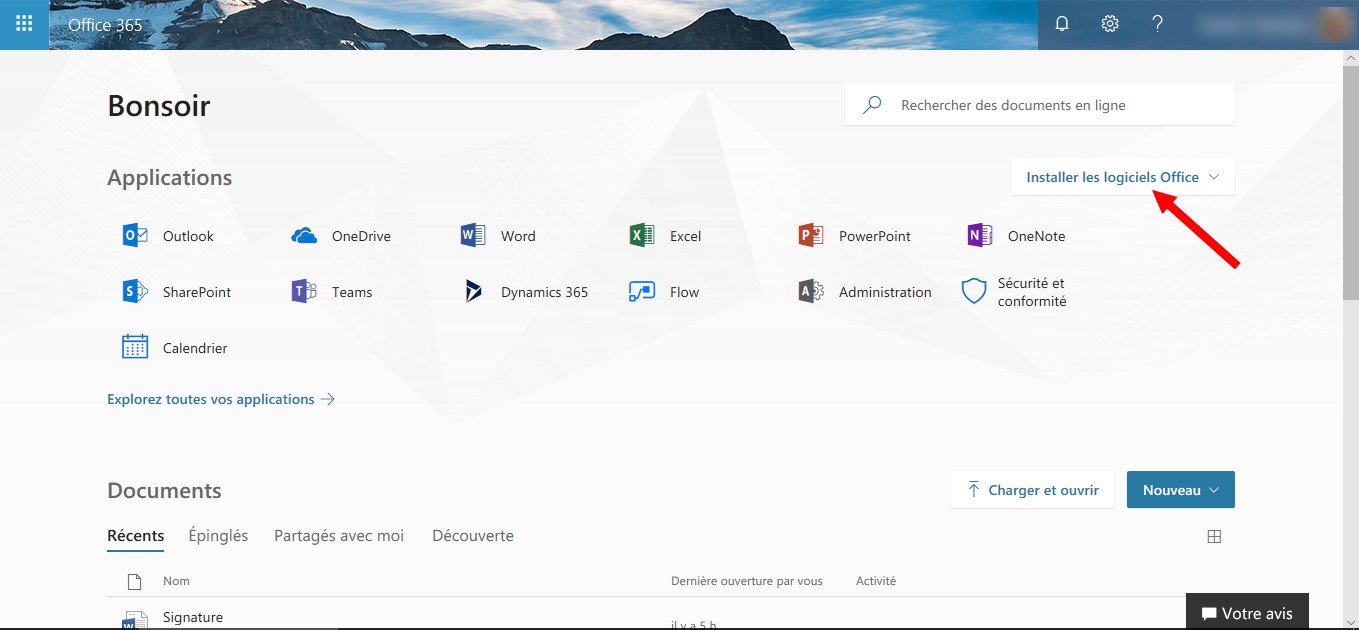The height and width of the screenshot is (630, 1359).
Task: Click Explorez toutes vos applications link
Action: point(221,399)
